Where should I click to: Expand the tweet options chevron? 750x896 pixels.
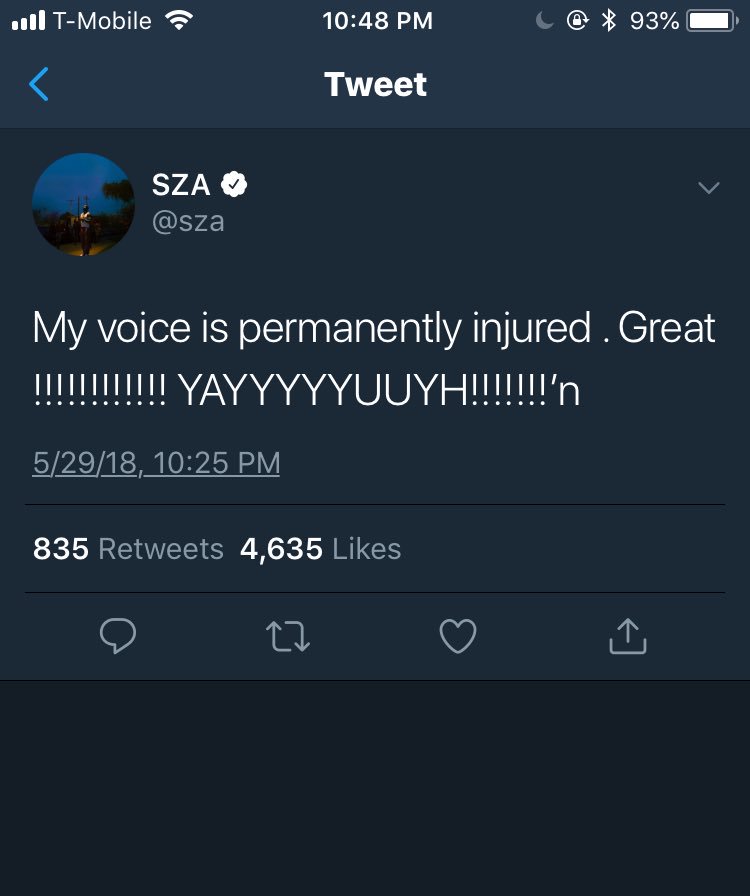tap(709, 187)
